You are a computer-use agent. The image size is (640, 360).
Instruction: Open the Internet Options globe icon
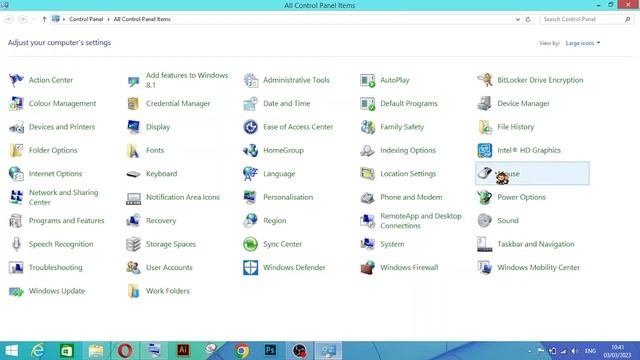pyautogui.click(x=16, y=174)
